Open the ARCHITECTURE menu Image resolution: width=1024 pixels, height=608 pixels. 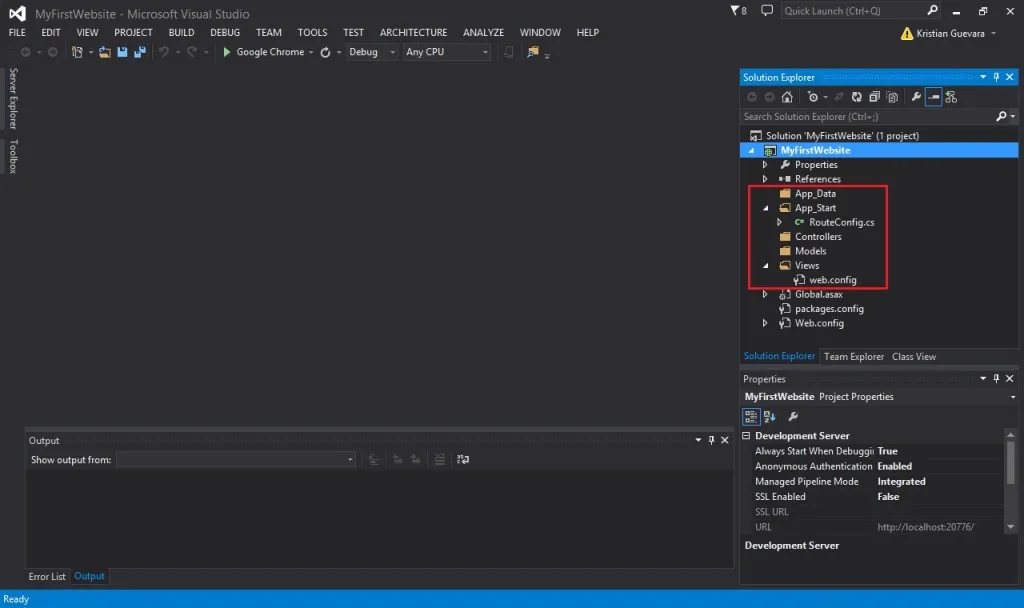[413, 32]
